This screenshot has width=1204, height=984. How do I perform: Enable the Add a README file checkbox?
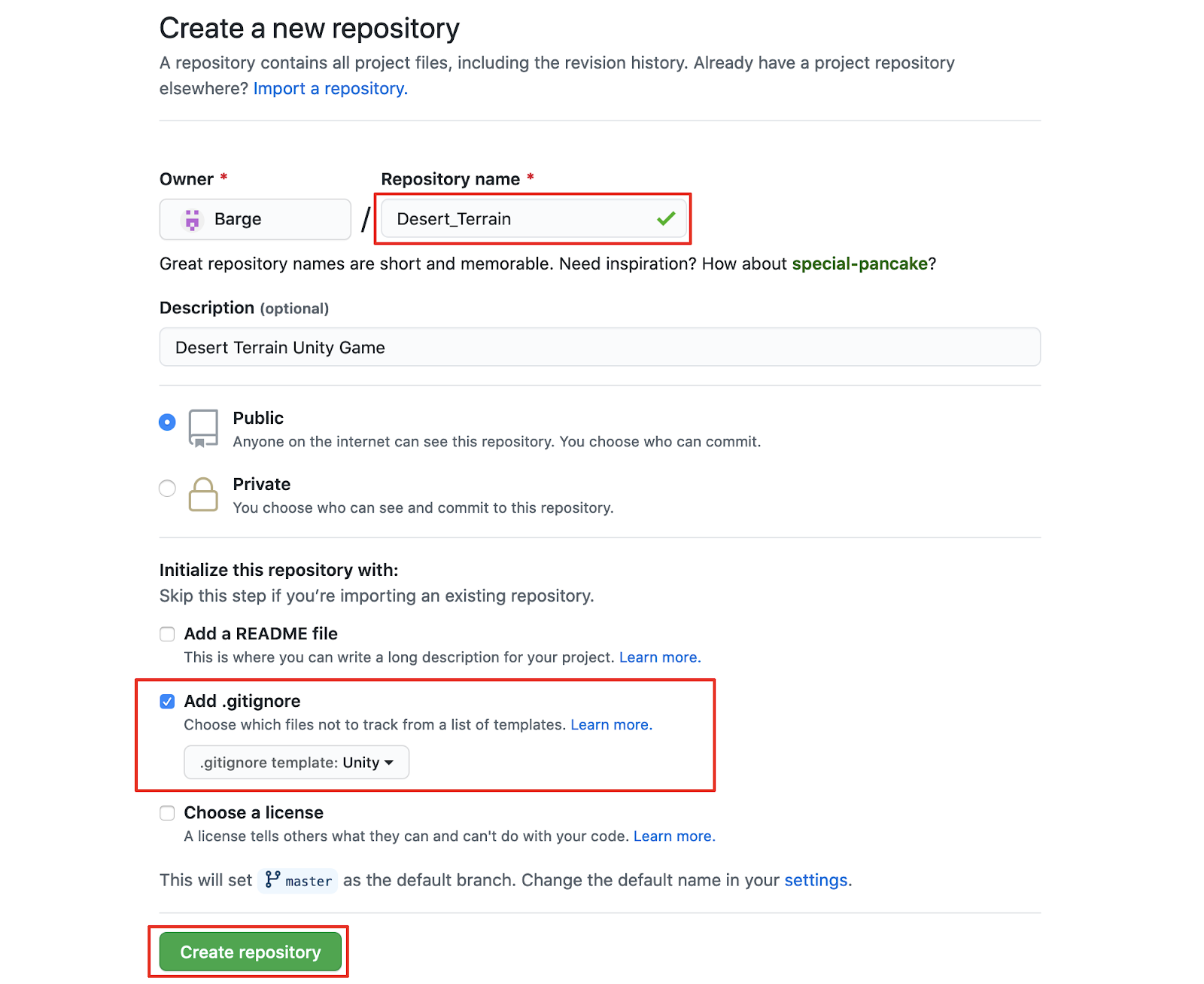(167, 634)
